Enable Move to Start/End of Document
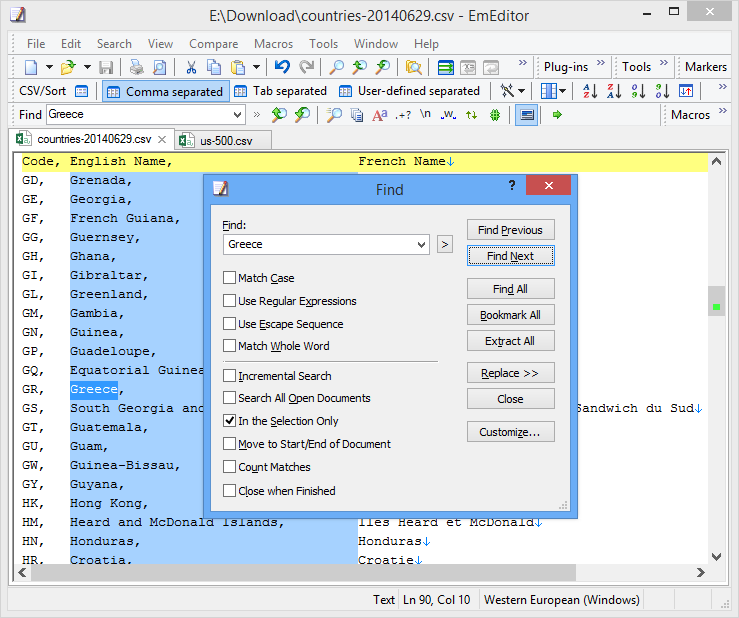739x618 pixels. (x=230, y=444)
